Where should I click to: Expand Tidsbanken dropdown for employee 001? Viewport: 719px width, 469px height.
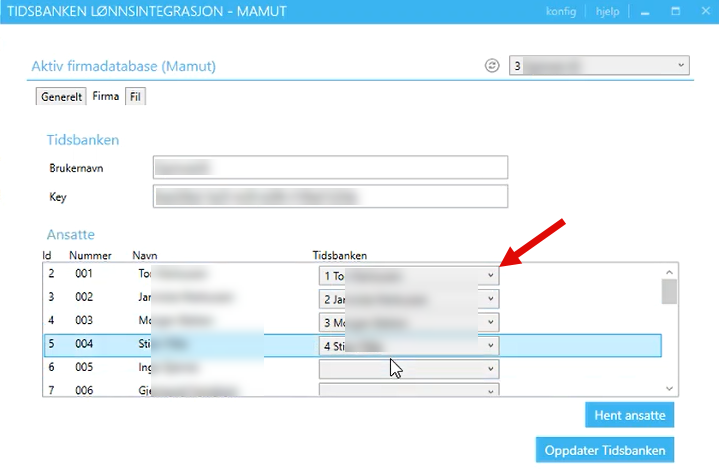click(409, 276)
